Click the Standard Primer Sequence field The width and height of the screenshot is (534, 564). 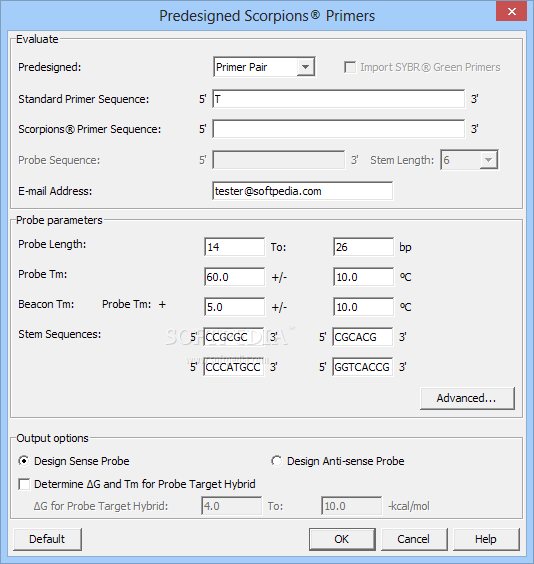point(338,99)
